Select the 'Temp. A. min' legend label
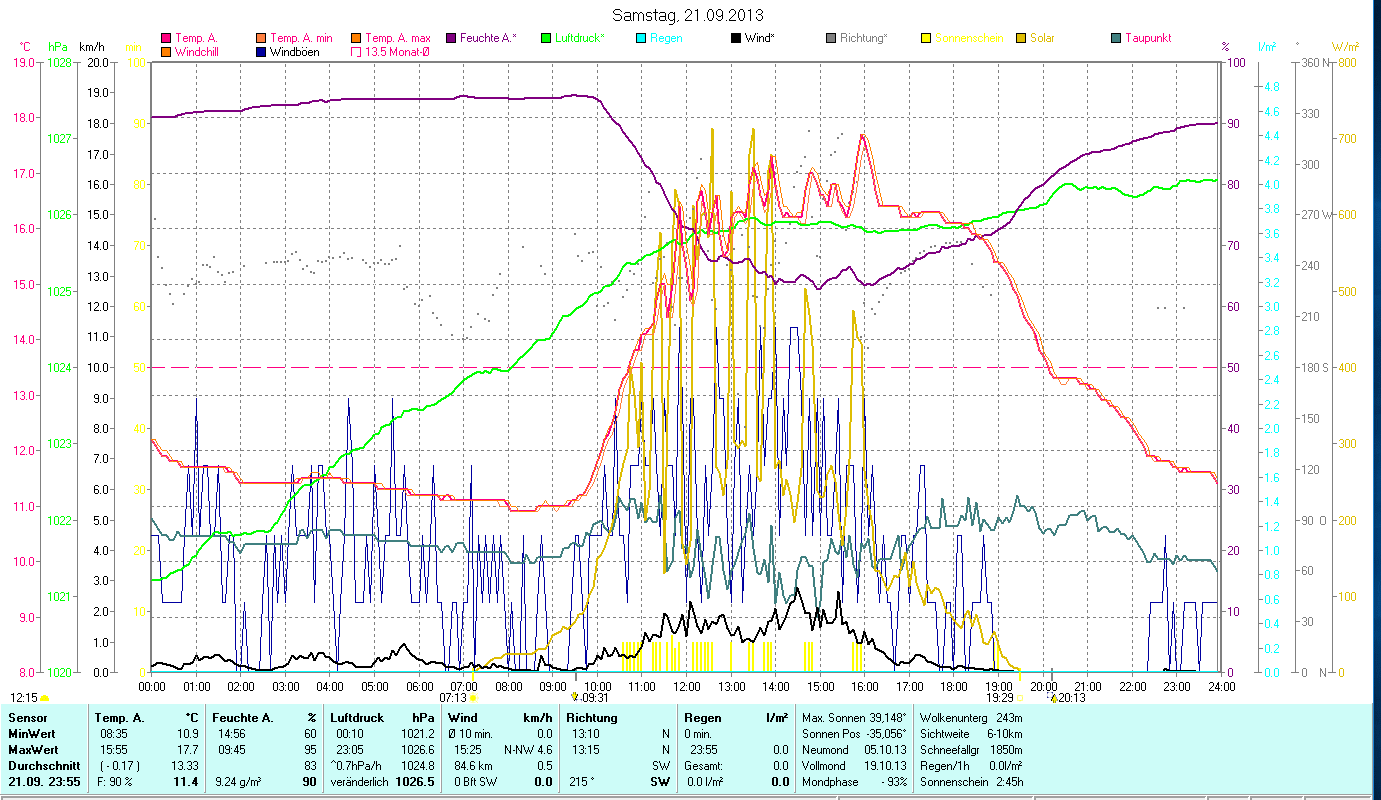This screenshot has height=800, width=1381. coord(301,39)
